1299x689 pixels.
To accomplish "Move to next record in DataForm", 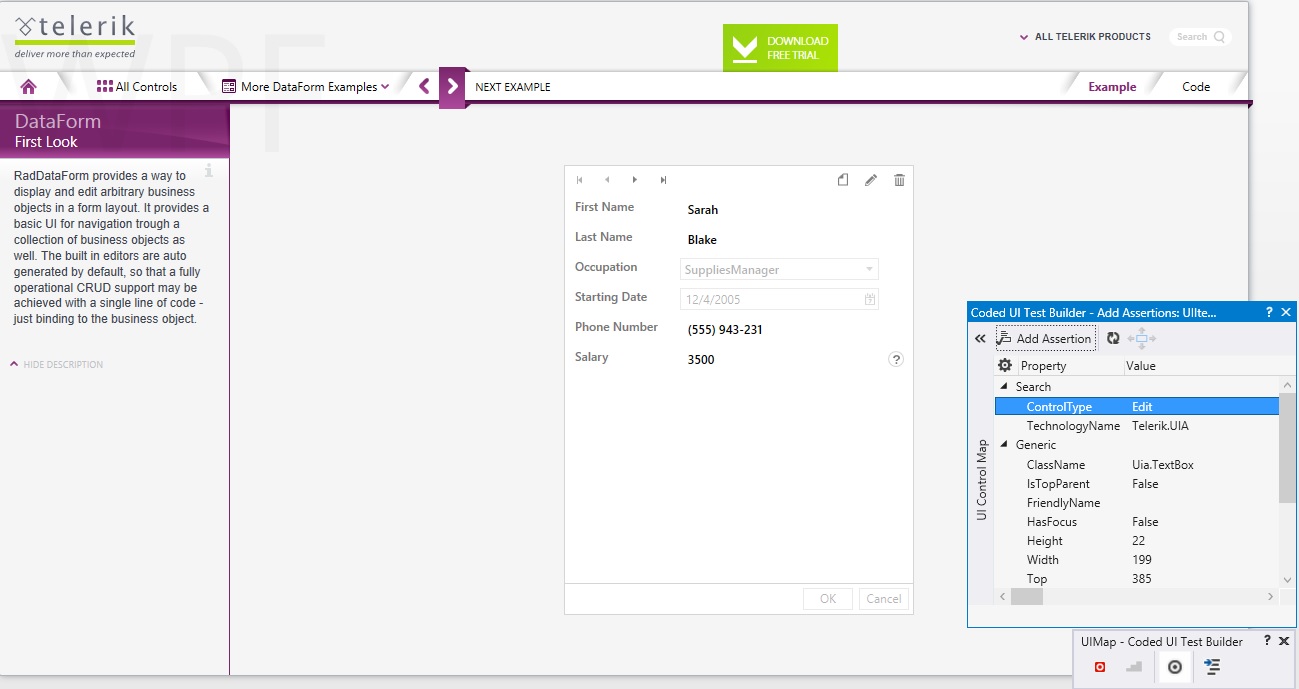I will click(x=635, y=180).
